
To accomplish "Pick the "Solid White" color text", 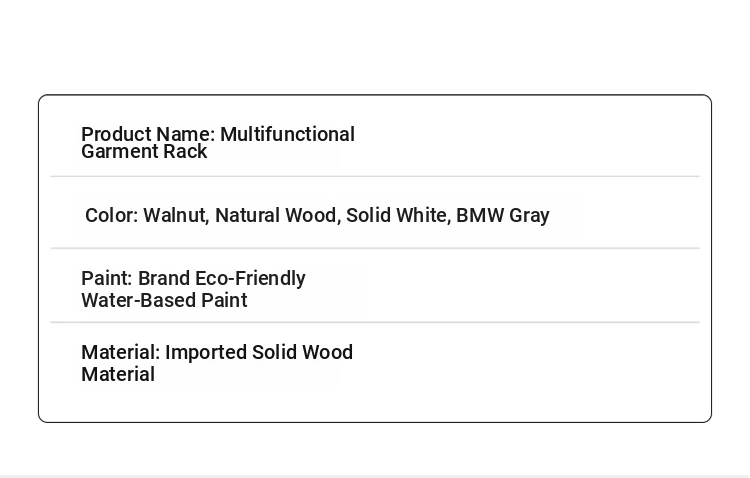I will click(398, 216).
